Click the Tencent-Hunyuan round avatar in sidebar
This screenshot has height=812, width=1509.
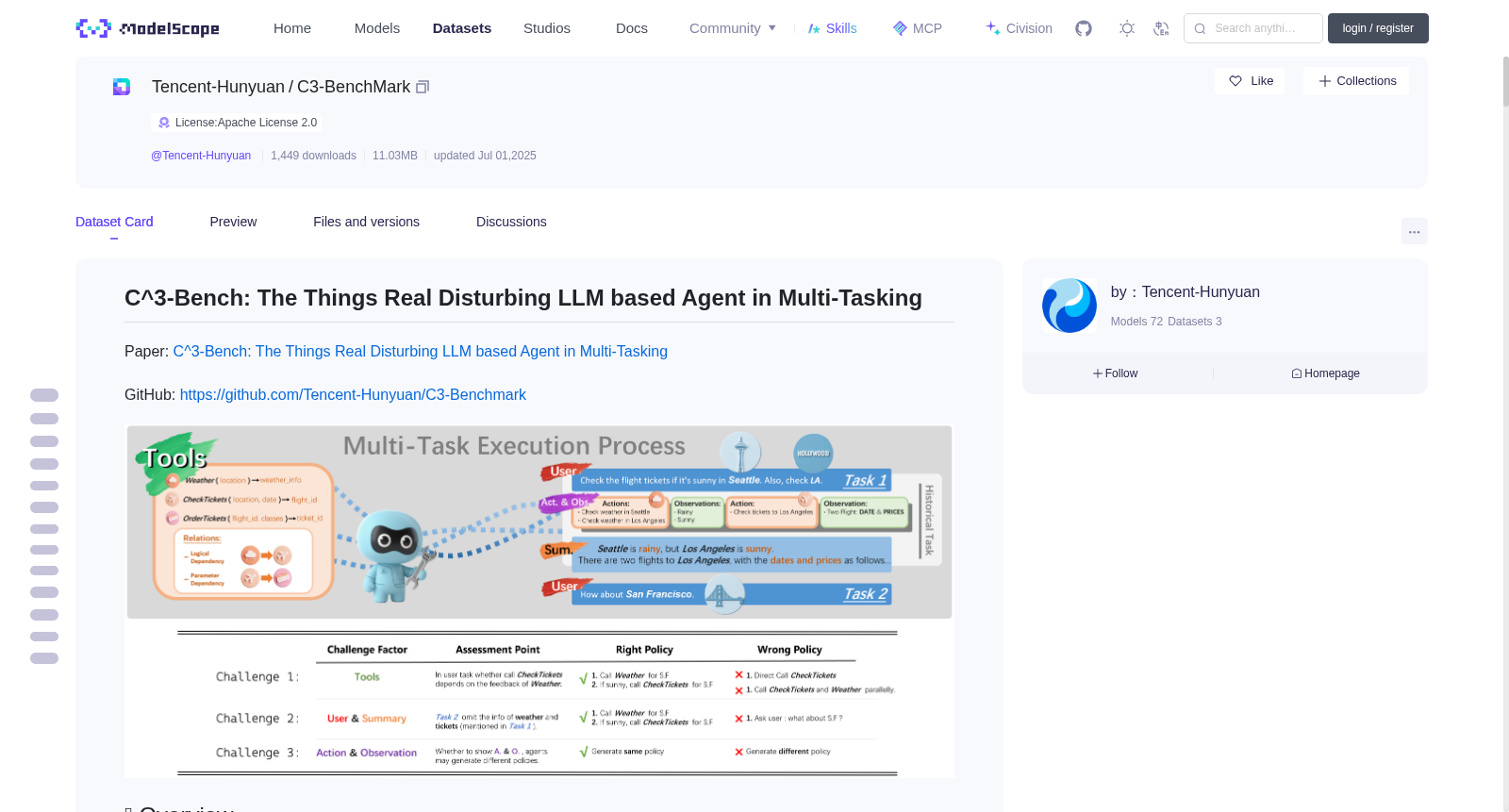(x=1070, y=306)
